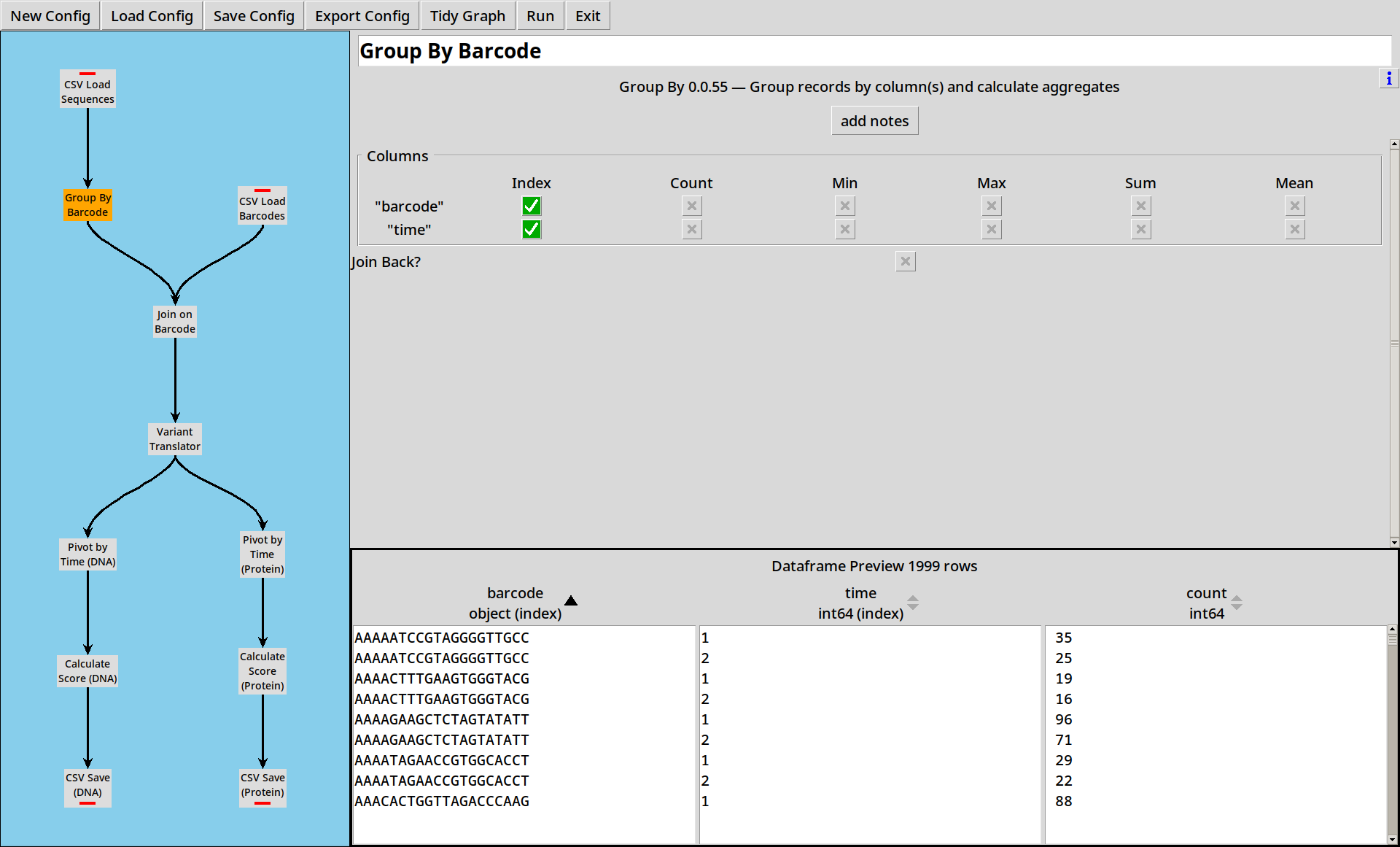Click the count value 19
This screenshot has height=847, width=1400.
tap(1064, 678)
